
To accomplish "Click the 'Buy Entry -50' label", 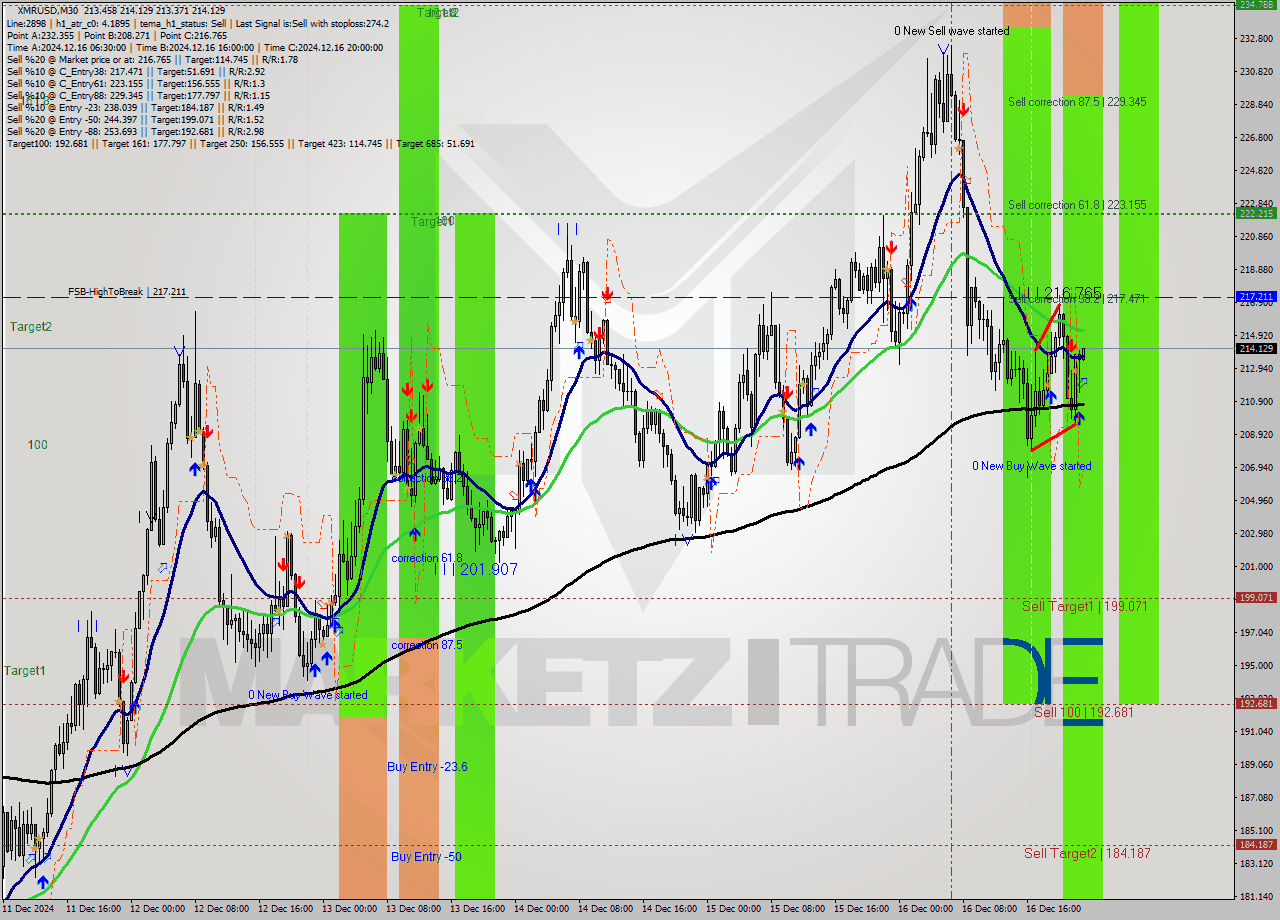I will [426, 857].
